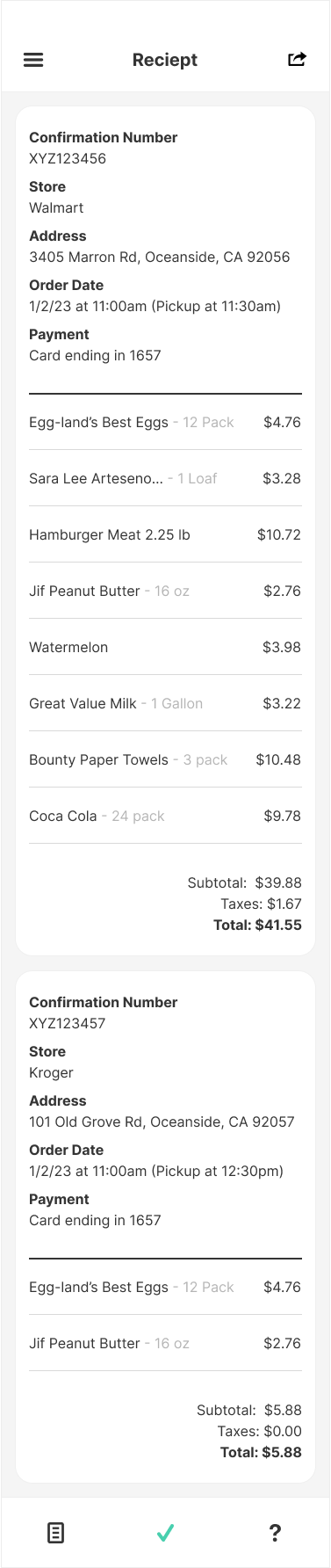Tap the Total $5.88 line
The height and width of the screenshot is (1568, 331).
click(x=261, y=1452)
